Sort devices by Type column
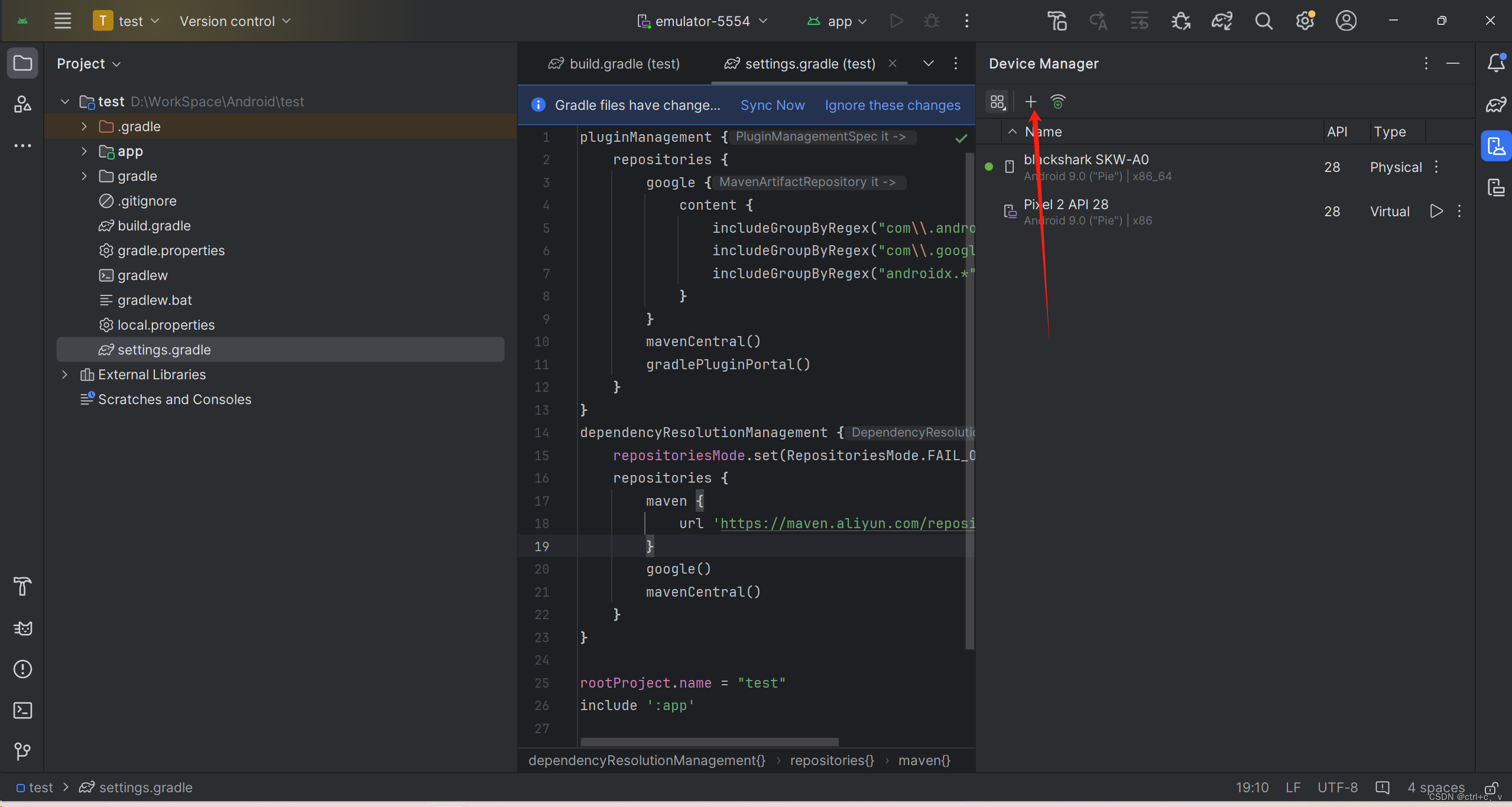 tap(1390, 132)
